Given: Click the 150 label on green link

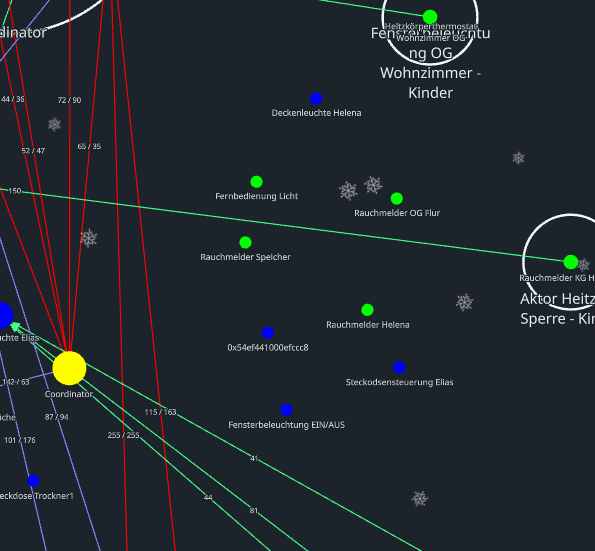Looking at the screenshot, I should click(x=15, y=191).
